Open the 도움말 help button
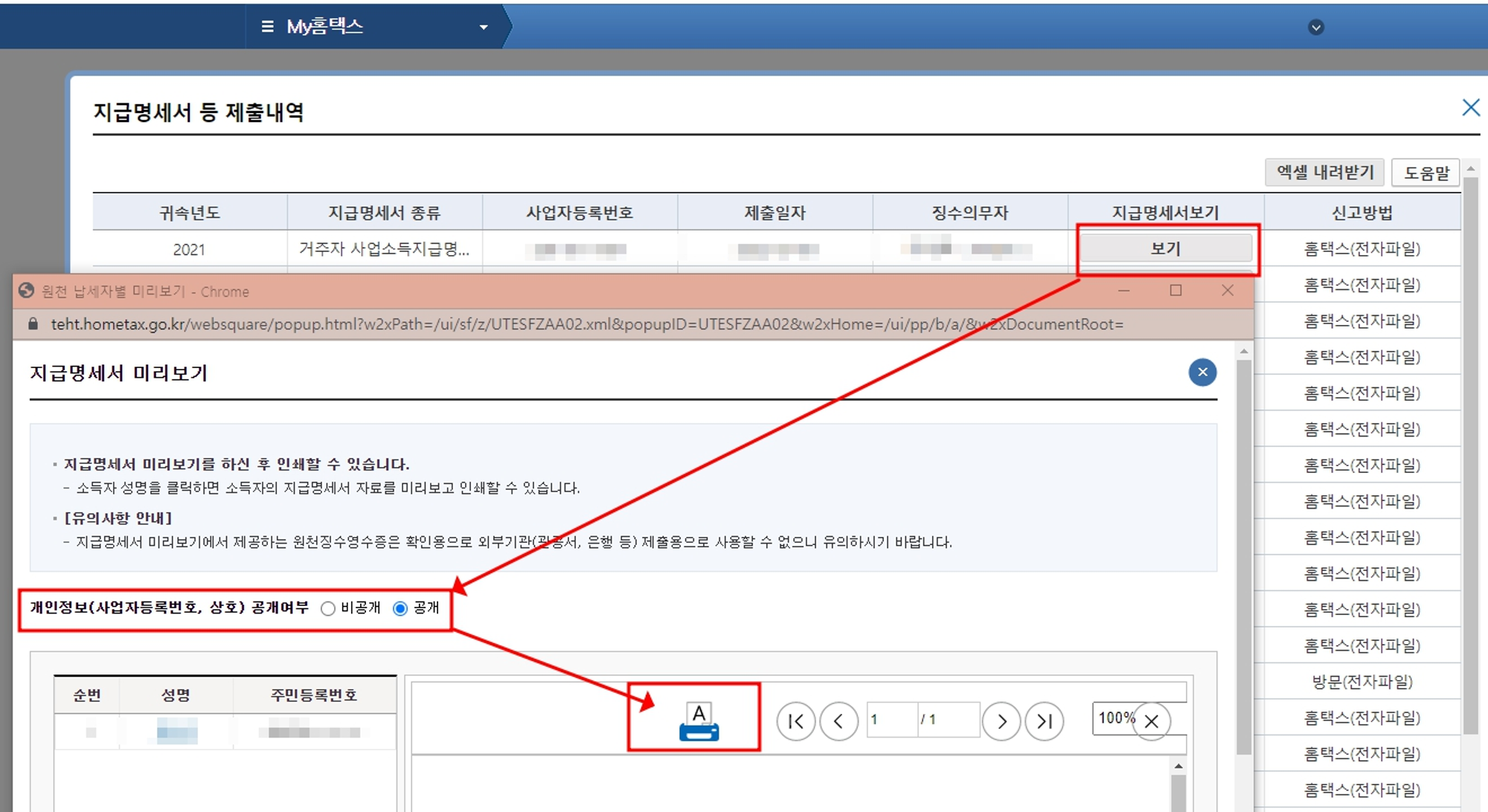Viewport: 1488px width, 812px height. 1426,173
